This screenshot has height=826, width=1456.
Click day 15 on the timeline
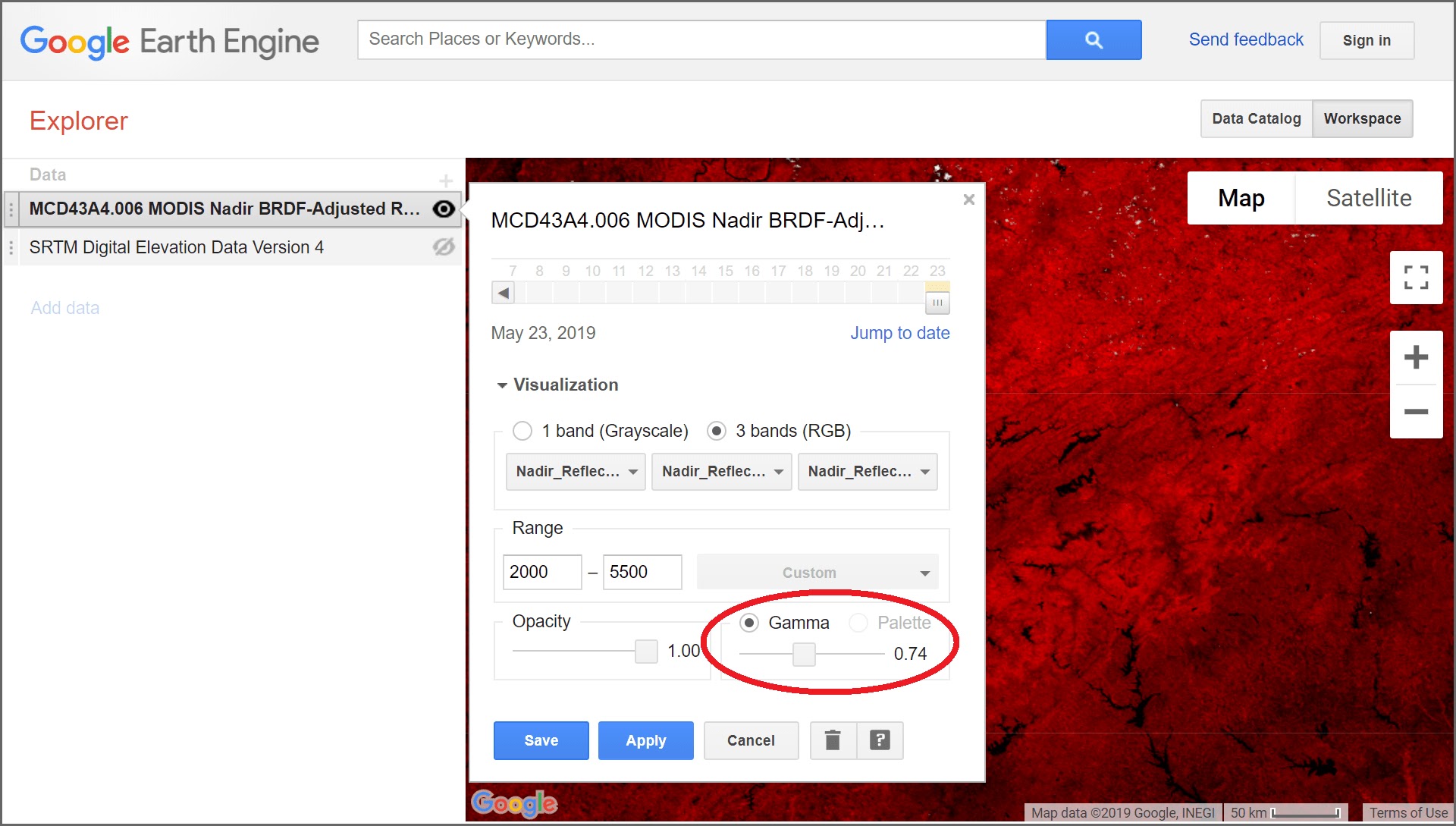coord(725,271)
